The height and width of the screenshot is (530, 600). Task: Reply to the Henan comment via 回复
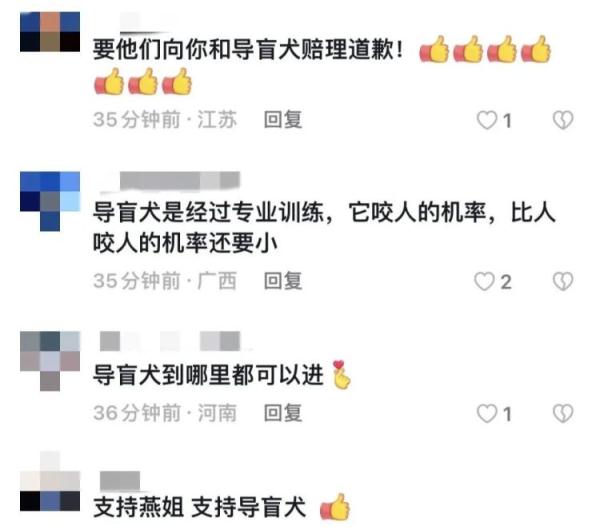[283, 413]
